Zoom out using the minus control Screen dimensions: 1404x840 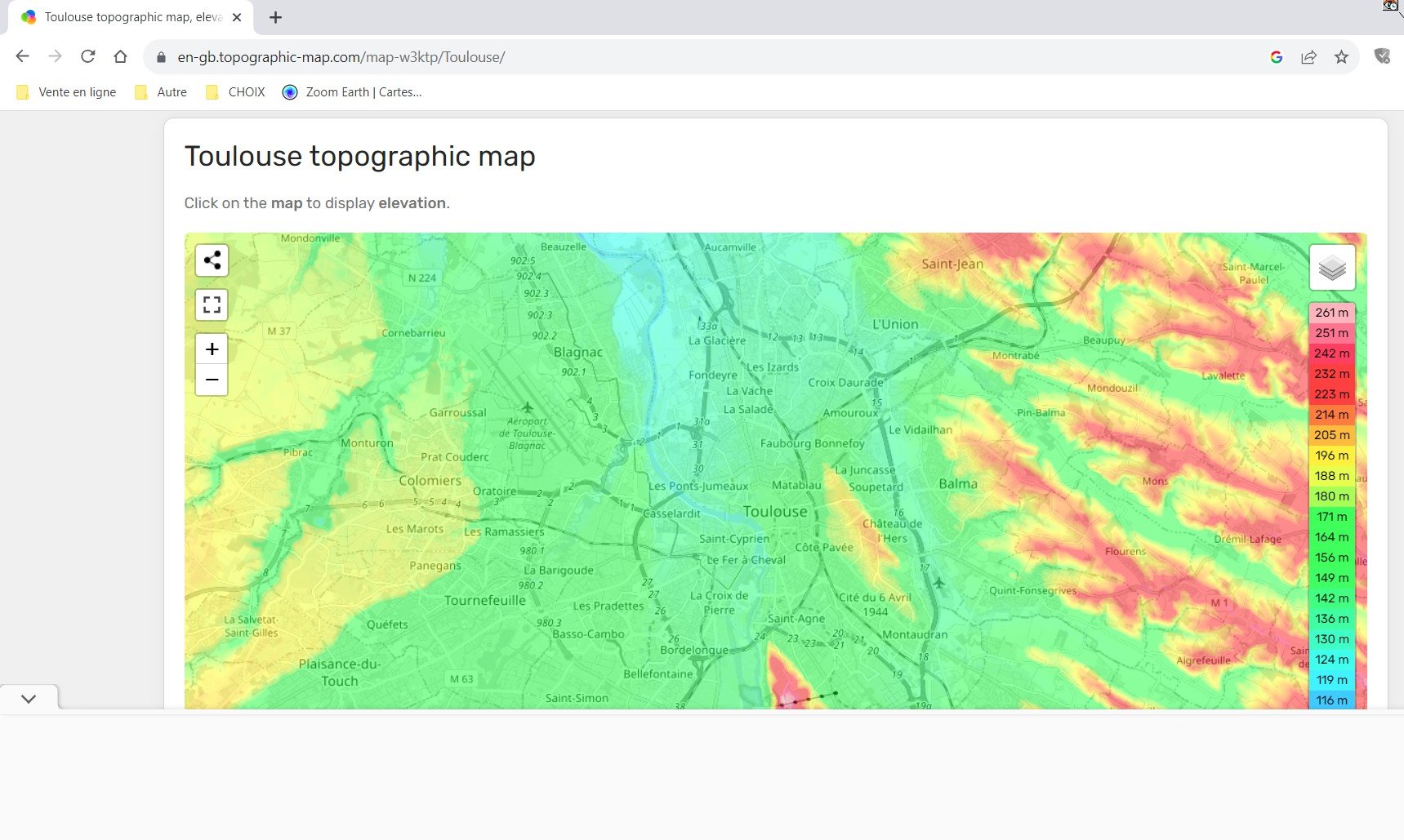click(x=212, y=380)
